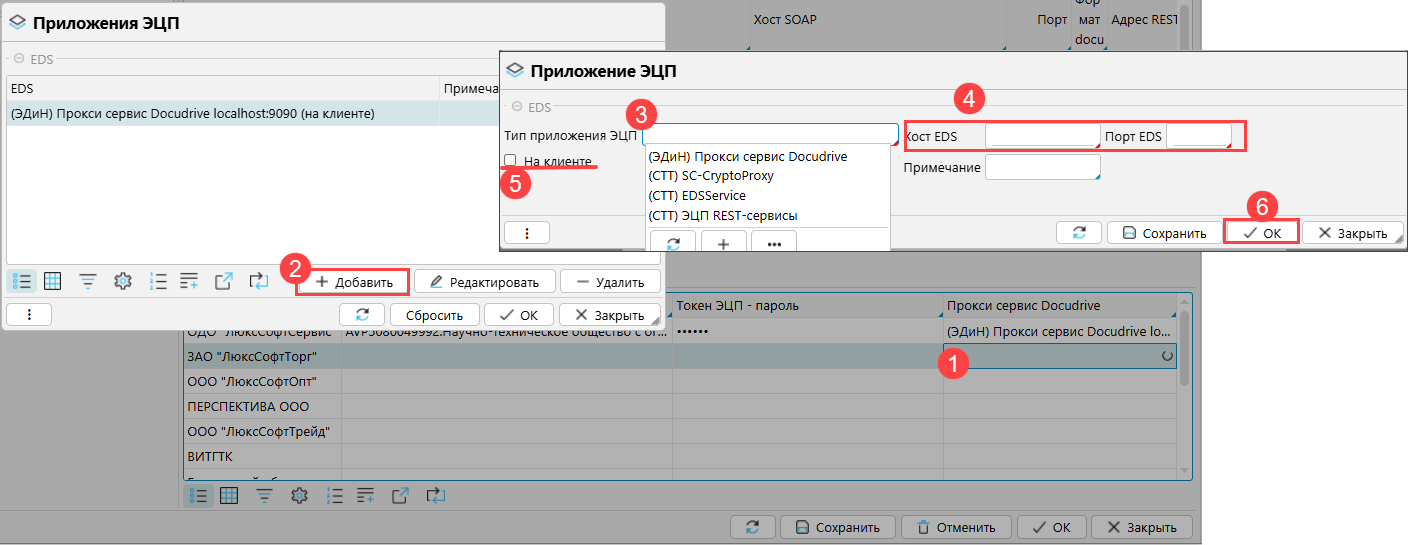Select the ЭДиН Прокси сервис localhost:9090 row

192,114
